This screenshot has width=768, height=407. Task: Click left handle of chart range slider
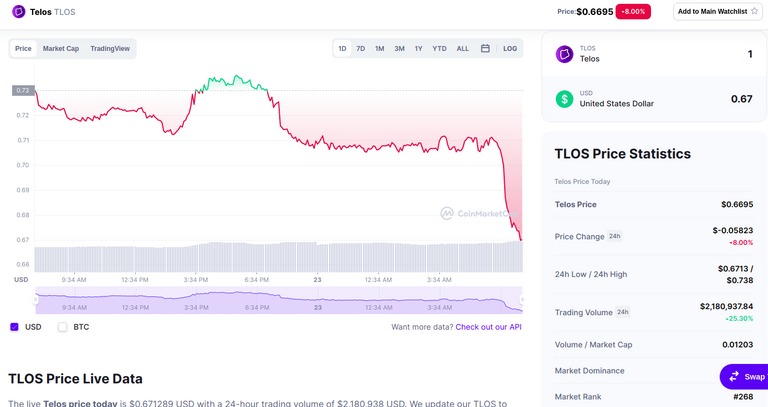pos(35,299)
